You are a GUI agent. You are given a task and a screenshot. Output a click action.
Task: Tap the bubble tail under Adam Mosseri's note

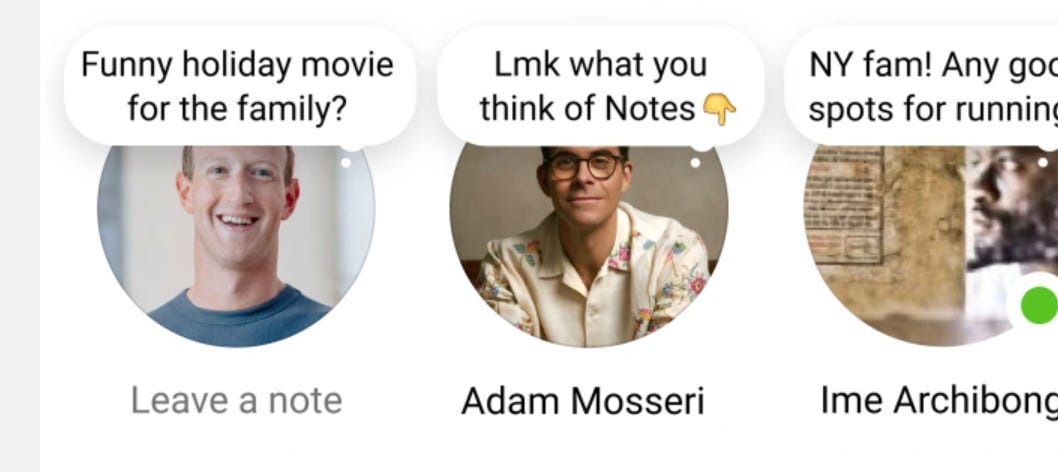[702, 144]
